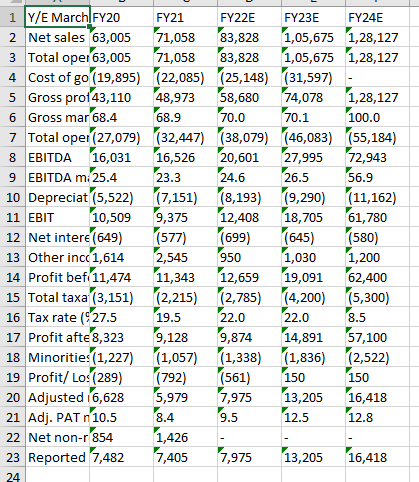Click net non-recurring value 1,426
The height and width of the screenshot is (482, 419).
(185, 437)
